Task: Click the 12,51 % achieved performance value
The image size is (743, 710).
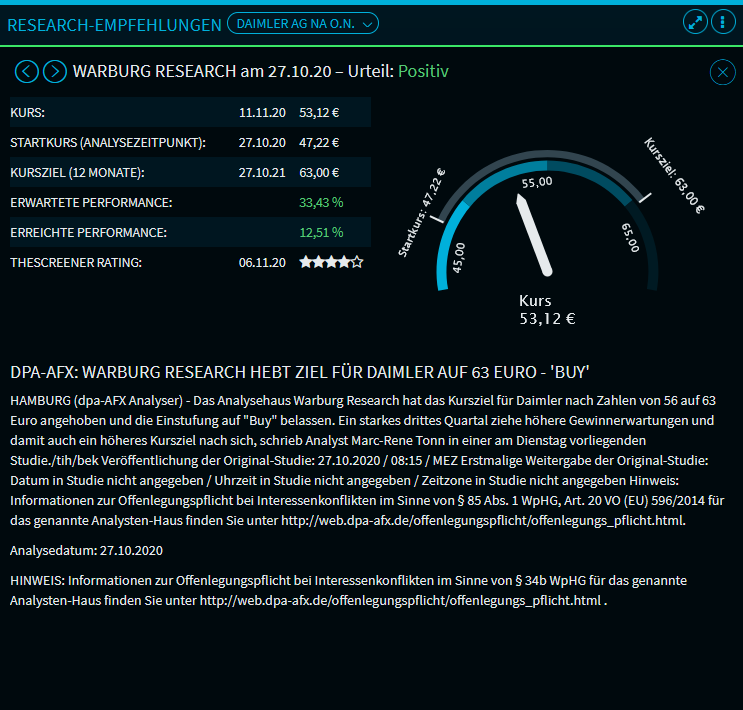Action: pyautogui.click(x=321, y=232)
